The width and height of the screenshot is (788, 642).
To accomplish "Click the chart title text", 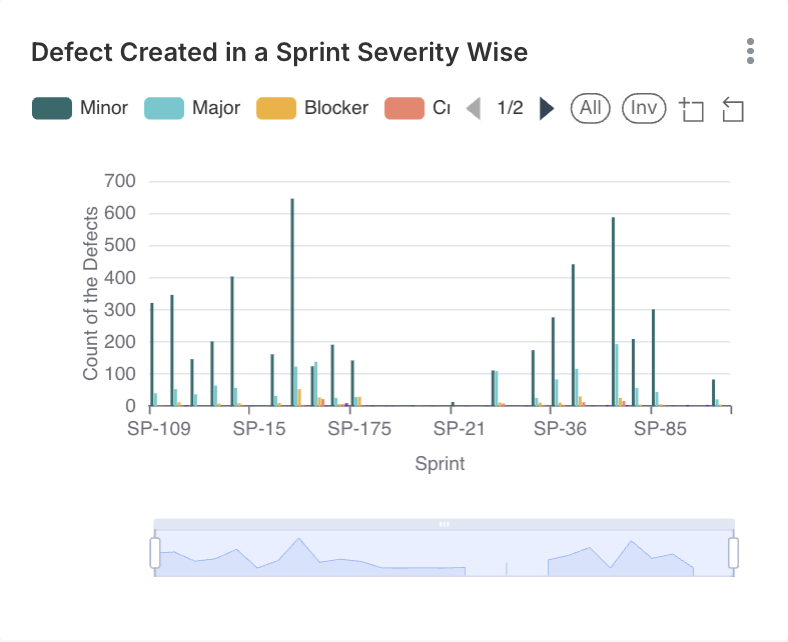I will pyautogui.click(x=279, y=52).
